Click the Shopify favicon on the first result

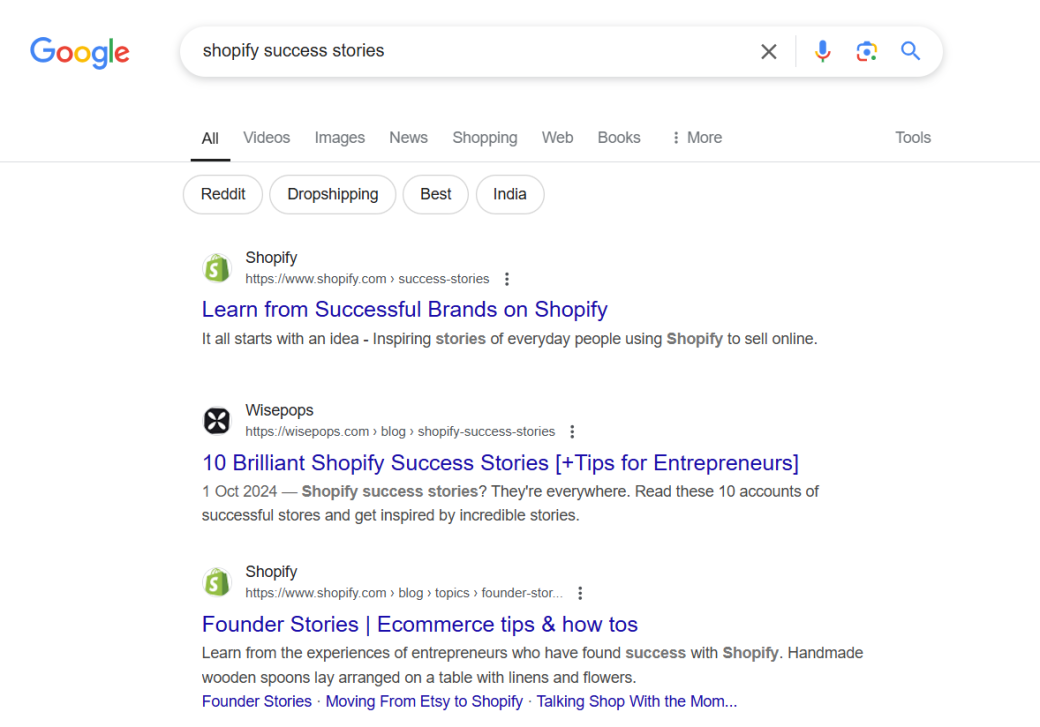click(x=217, y=267)
